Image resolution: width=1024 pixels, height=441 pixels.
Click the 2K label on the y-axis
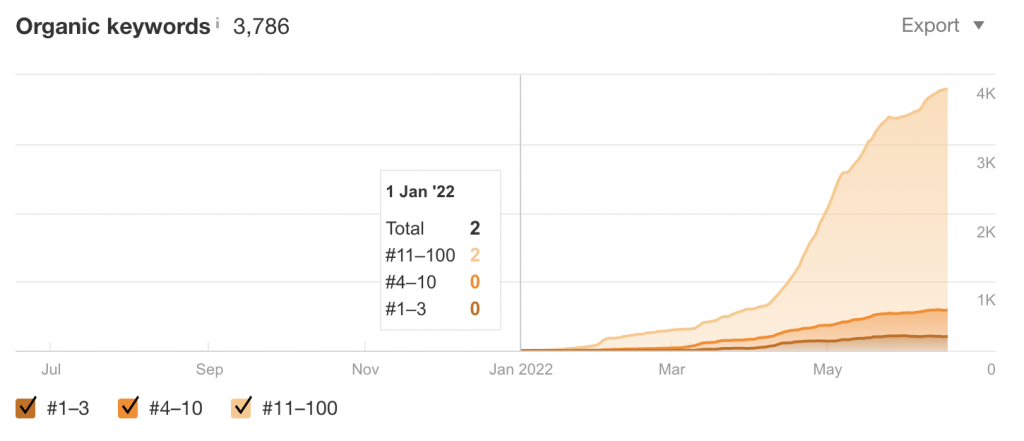coord(985,232)
